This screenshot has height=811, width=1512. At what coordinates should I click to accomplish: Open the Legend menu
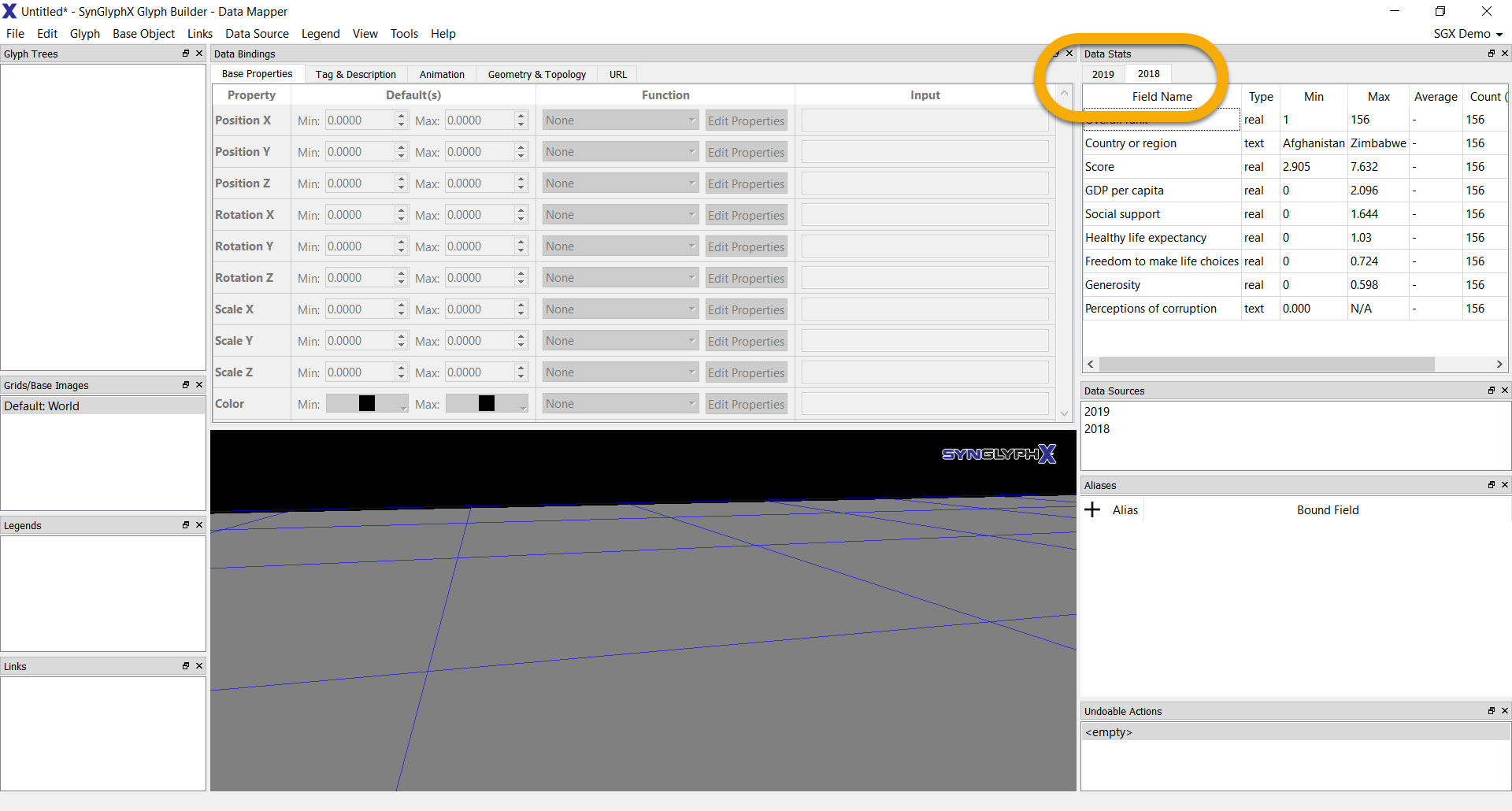point(321,34)
